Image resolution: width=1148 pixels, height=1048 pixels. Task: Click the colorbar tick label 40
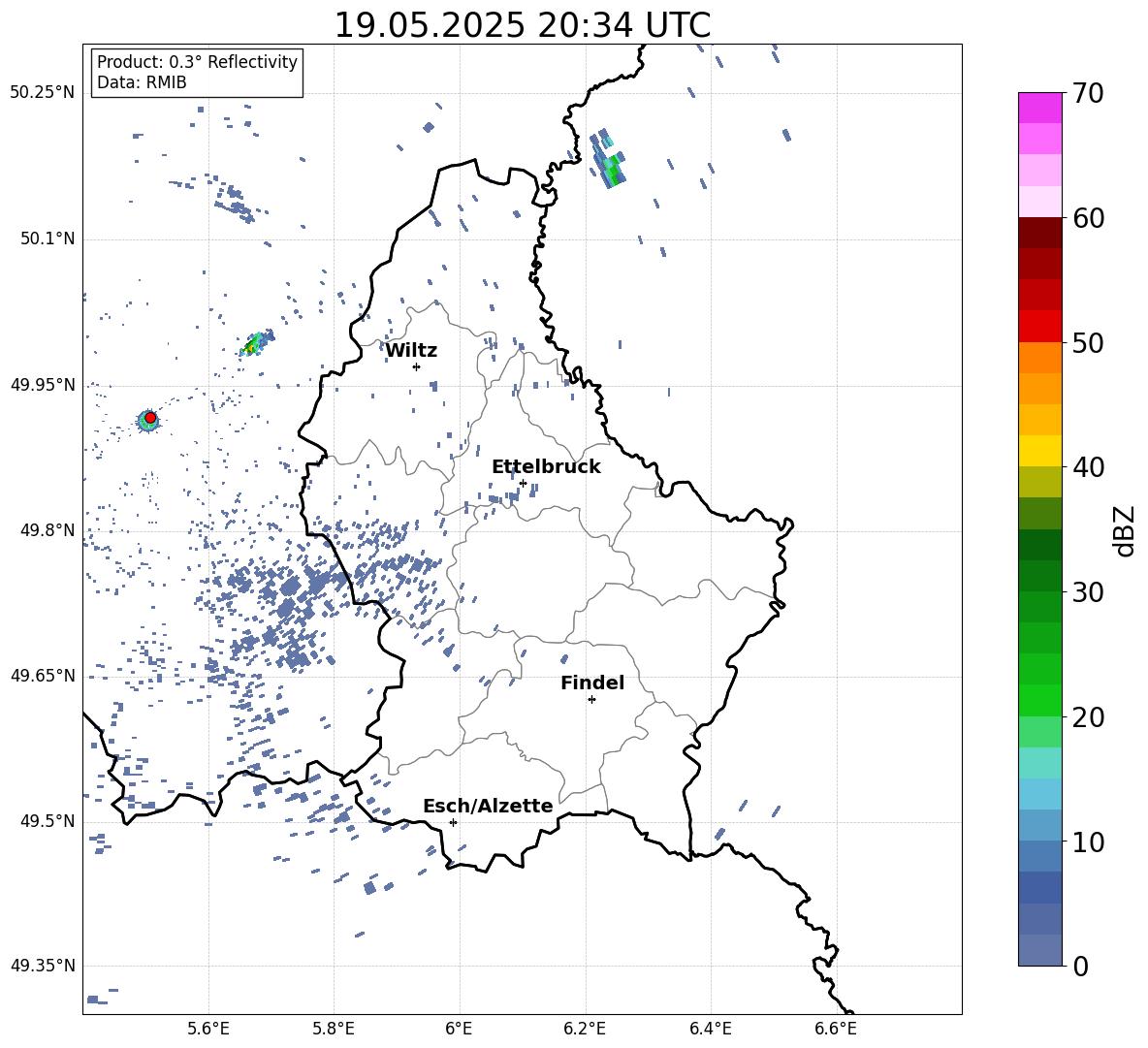click(x=1088, y=467)
